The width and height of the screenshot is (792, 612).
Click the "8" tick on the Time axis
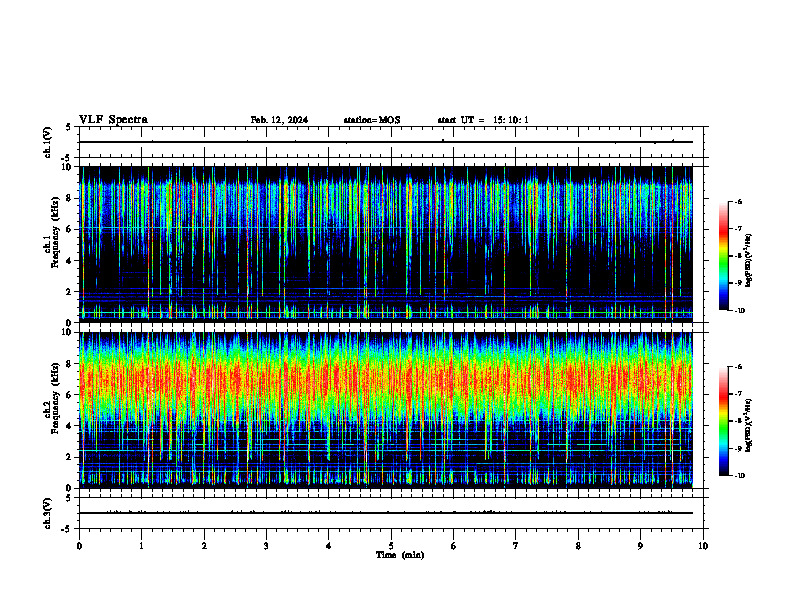(x=578, y=546)
